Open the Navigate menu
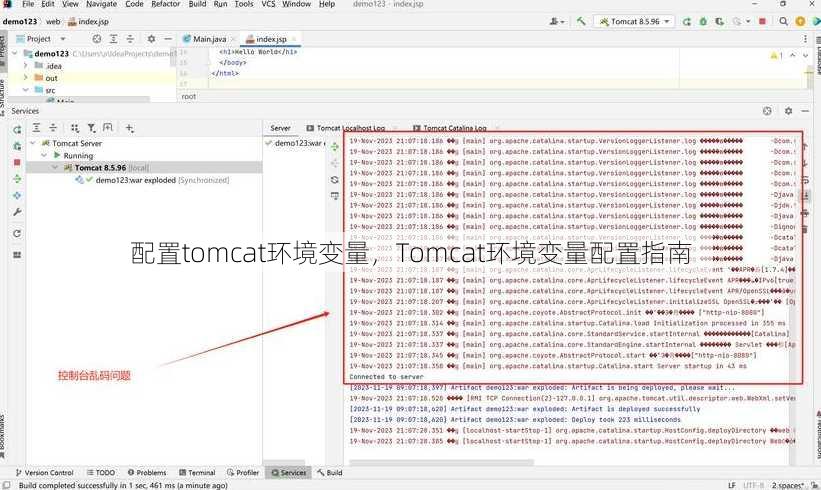Screen dimensions: 821x490 point(102,4)
